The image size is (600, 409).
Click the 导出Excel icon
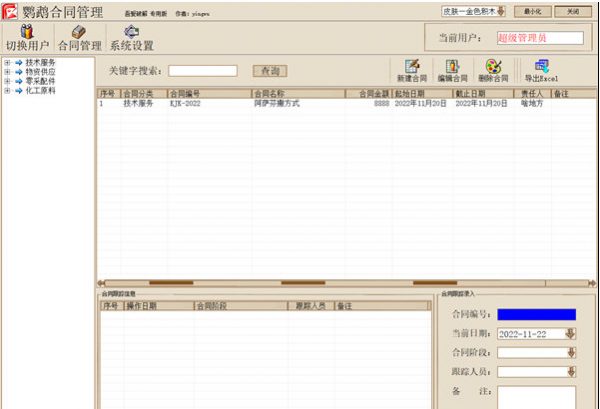(x=541, y=66)
